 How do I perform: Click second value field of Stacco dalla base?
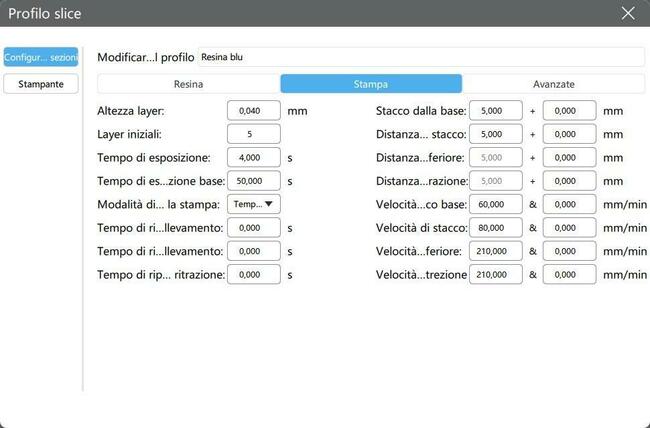(569, 110)
